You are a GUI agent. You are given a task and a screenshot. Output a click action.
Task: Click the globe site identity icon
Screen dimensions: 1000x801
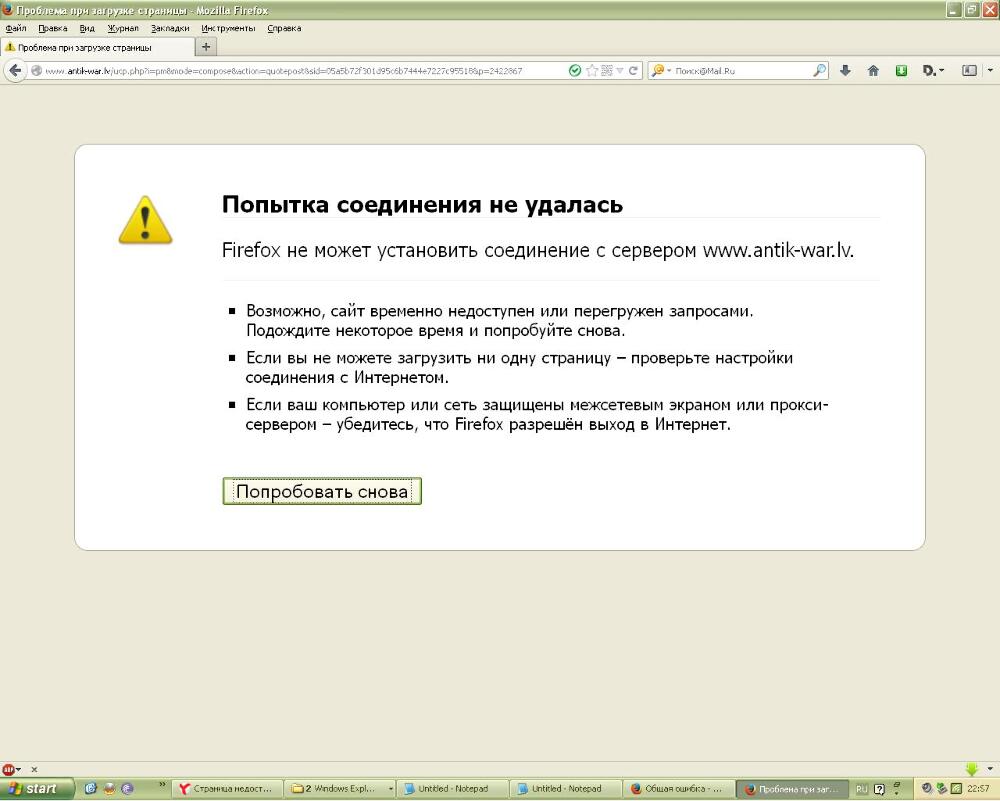pos(36,71)
